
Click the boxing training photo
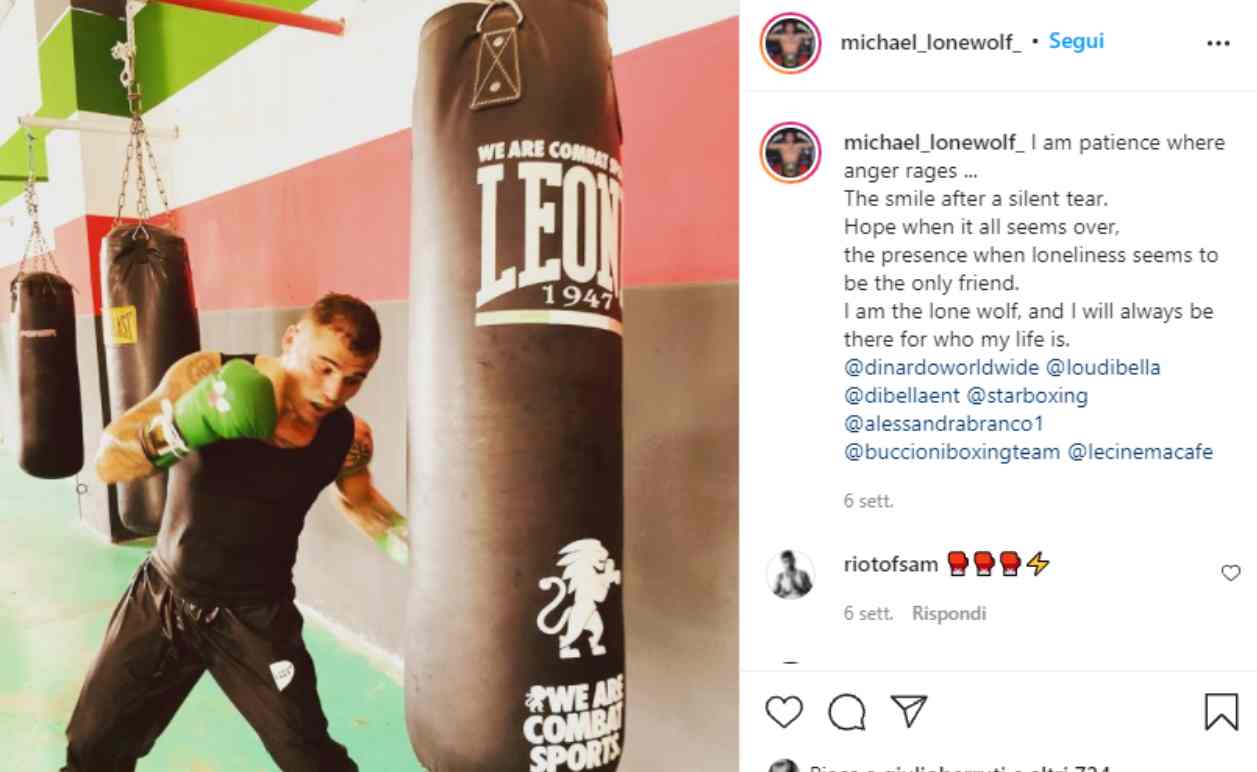point(369,386)
